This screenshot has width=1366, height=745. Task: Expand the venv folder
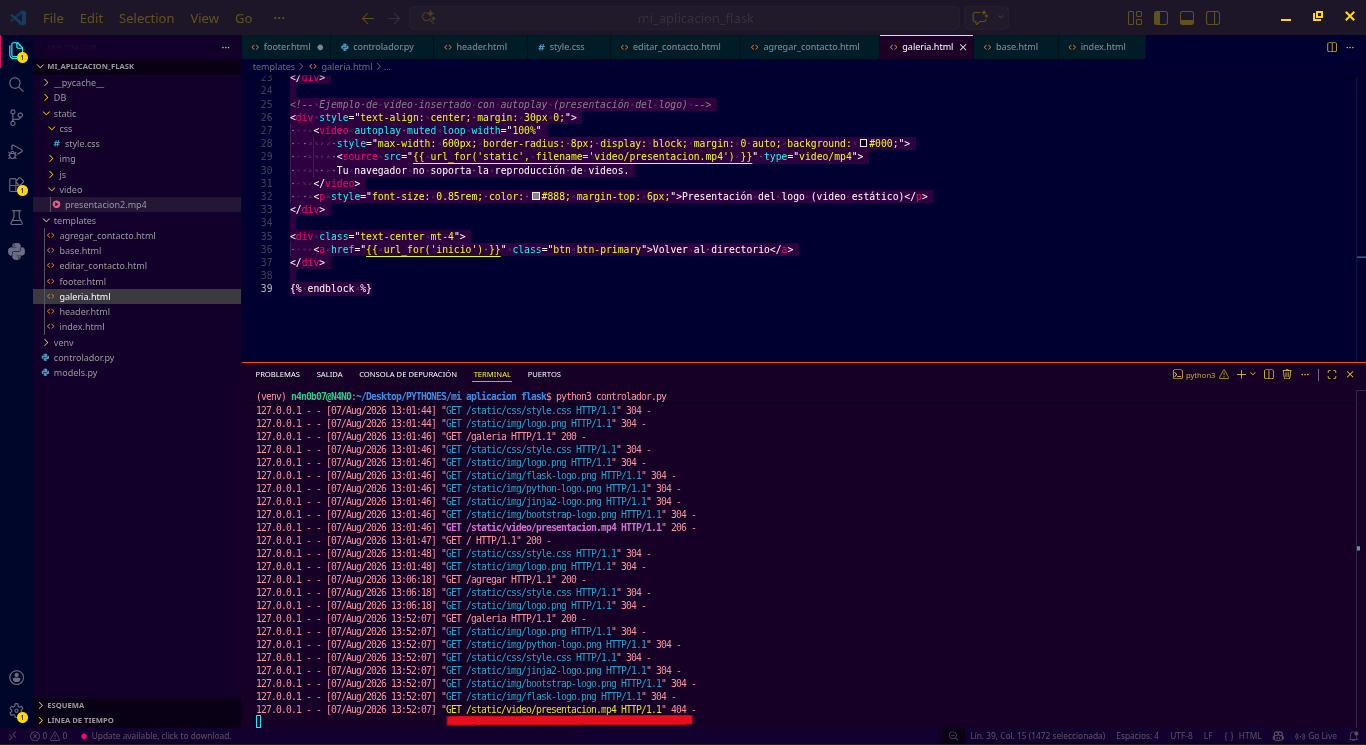click(x=137, y=342)
